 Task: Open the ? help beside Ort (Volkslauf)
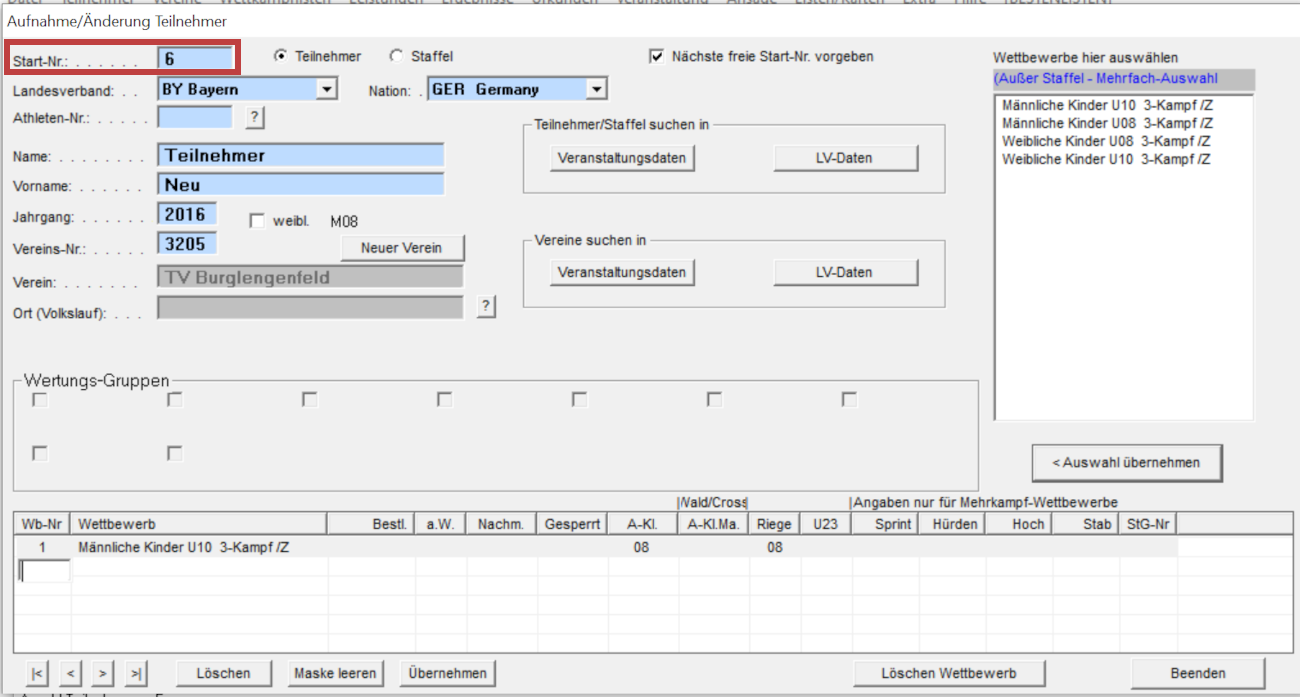(x=486, y=307)
